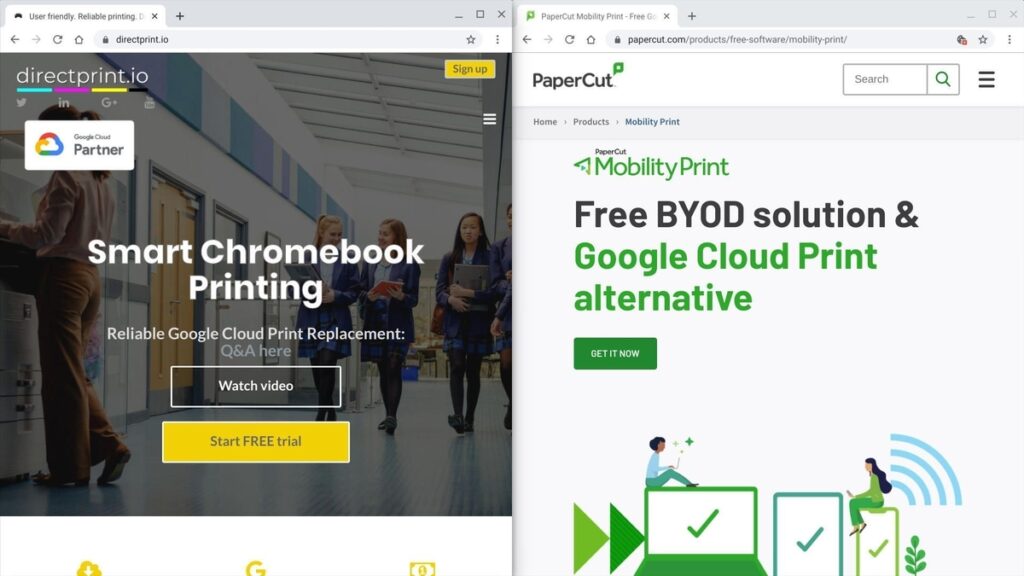Open the directprint.io hamburger menu

[x=489, y=119]
